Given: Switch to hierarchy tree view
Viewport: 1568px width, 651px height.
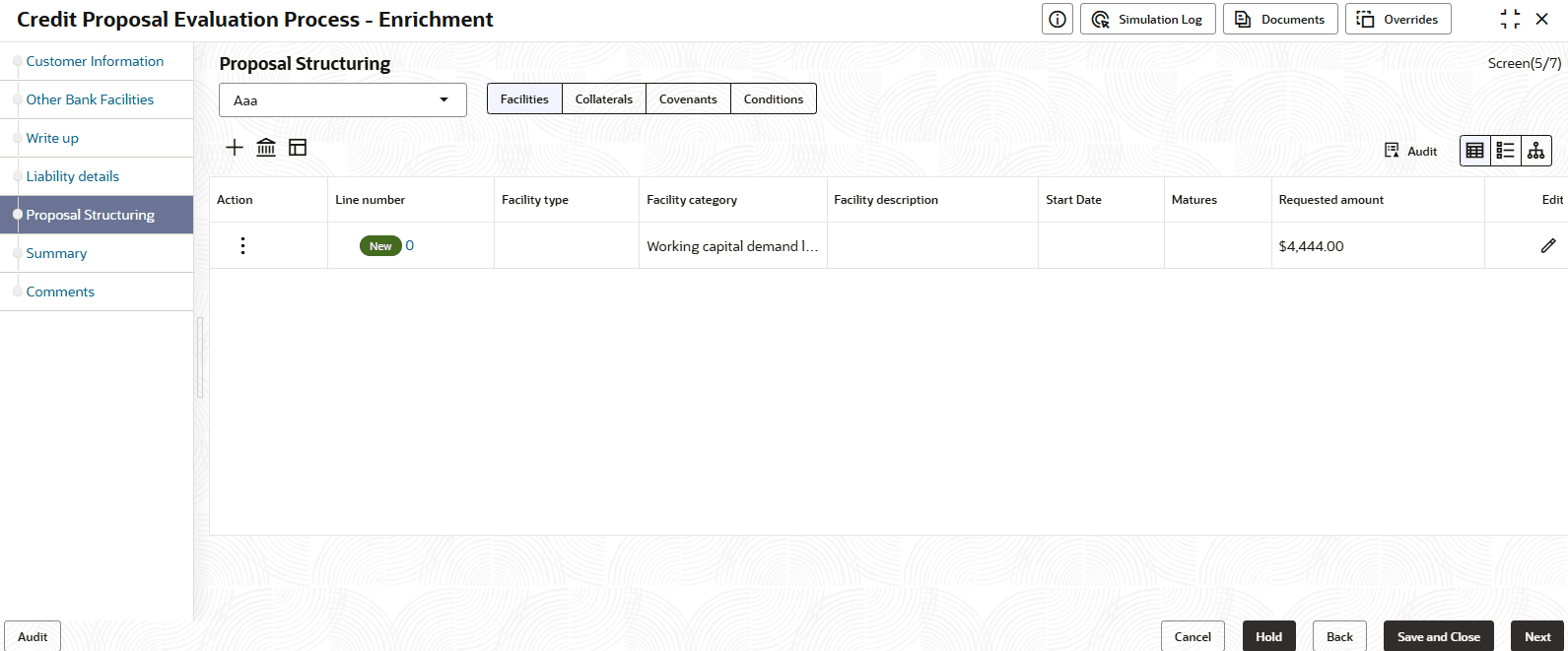Looking at the screenshot, I should point(1536,151).
